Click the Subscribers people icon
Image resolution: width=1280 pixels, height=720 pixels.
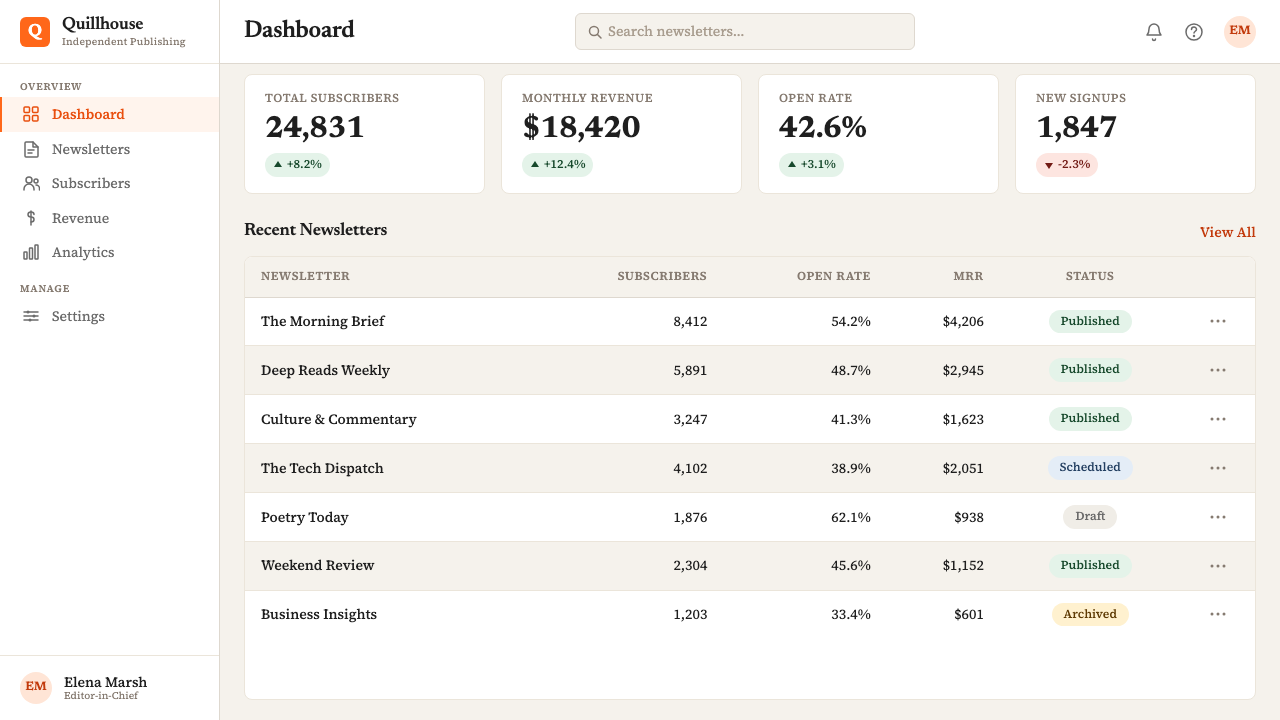31,183
